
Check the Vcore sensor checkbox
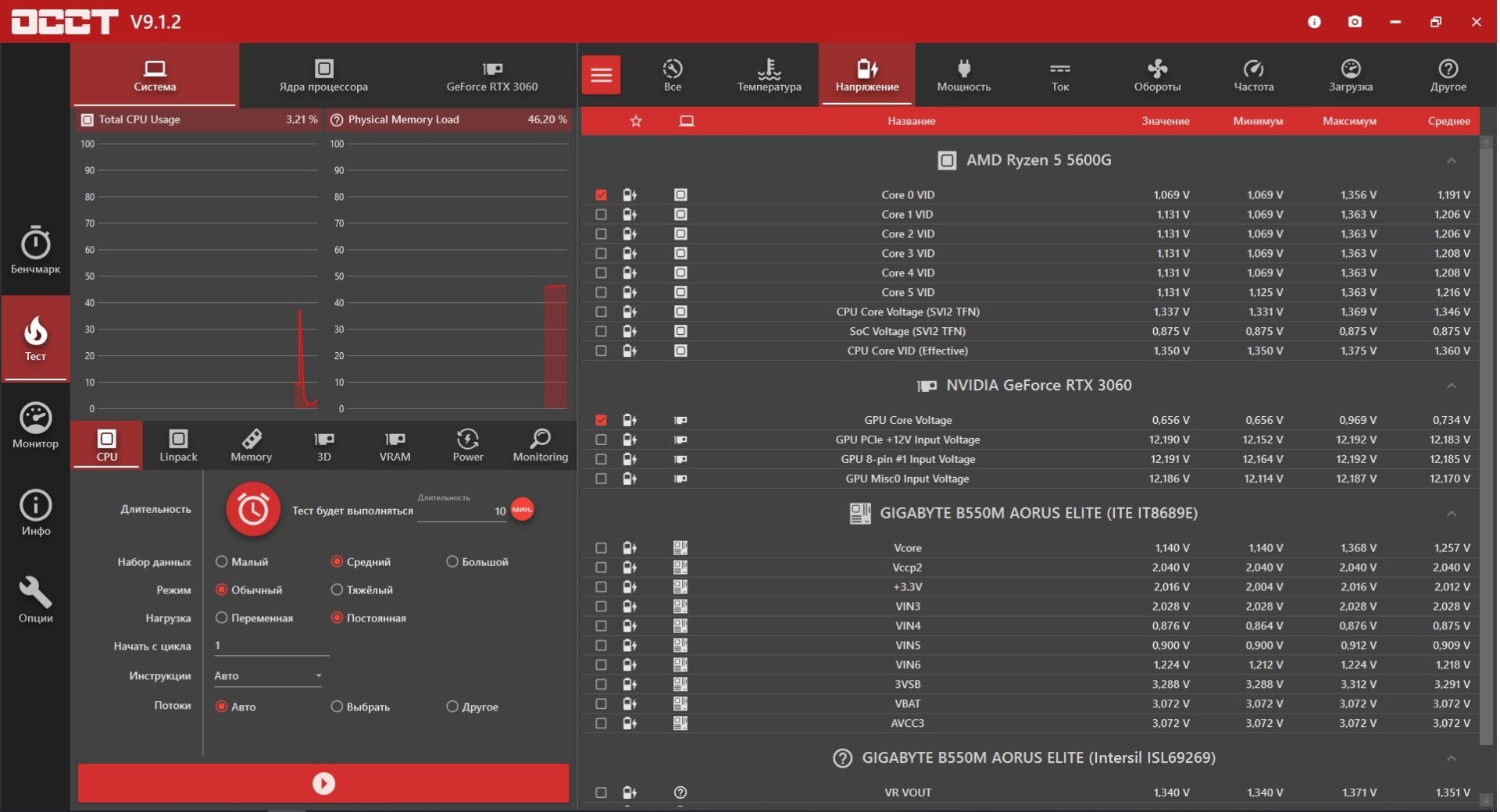tap(601, 548)
